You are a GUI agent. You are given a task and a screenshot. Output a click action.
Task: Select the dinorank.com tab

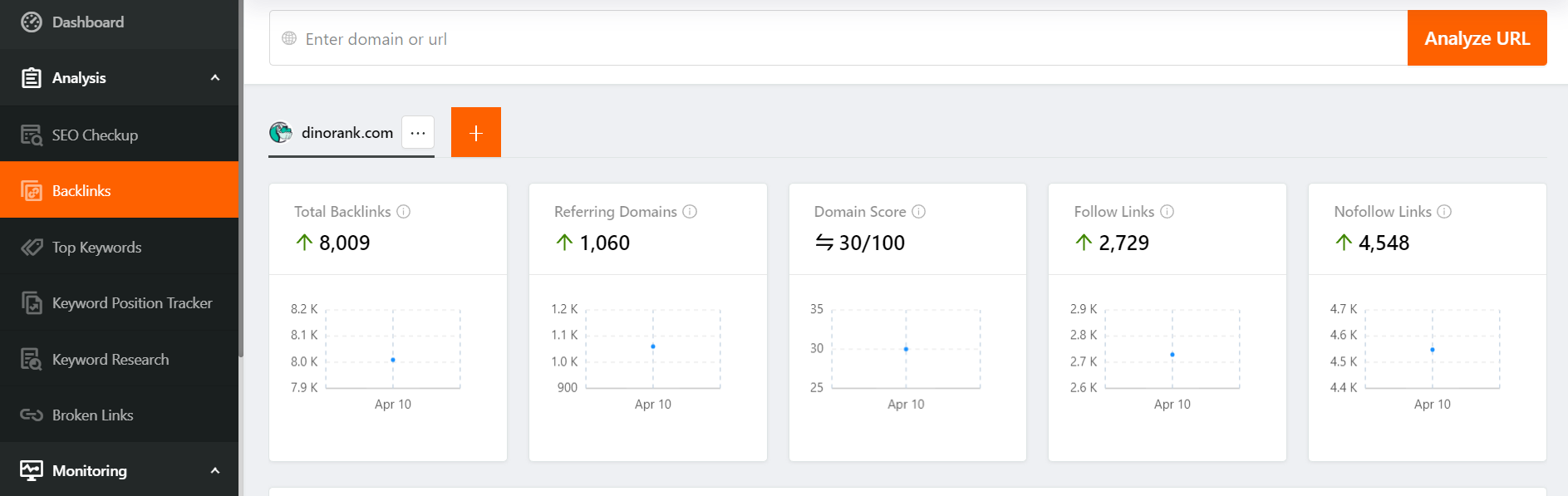347,133
